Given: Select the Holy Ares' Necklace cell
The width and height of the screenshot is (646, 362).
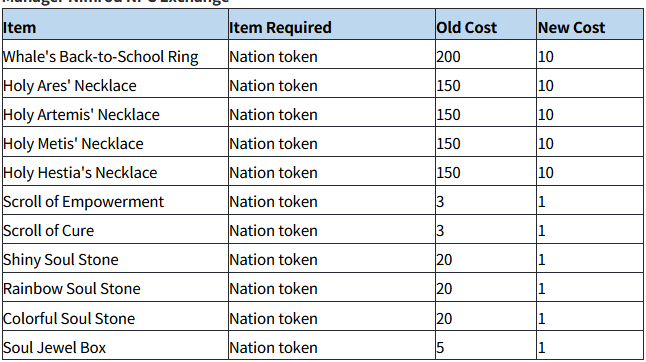Looking at the screenshot, I should [115, 83].
